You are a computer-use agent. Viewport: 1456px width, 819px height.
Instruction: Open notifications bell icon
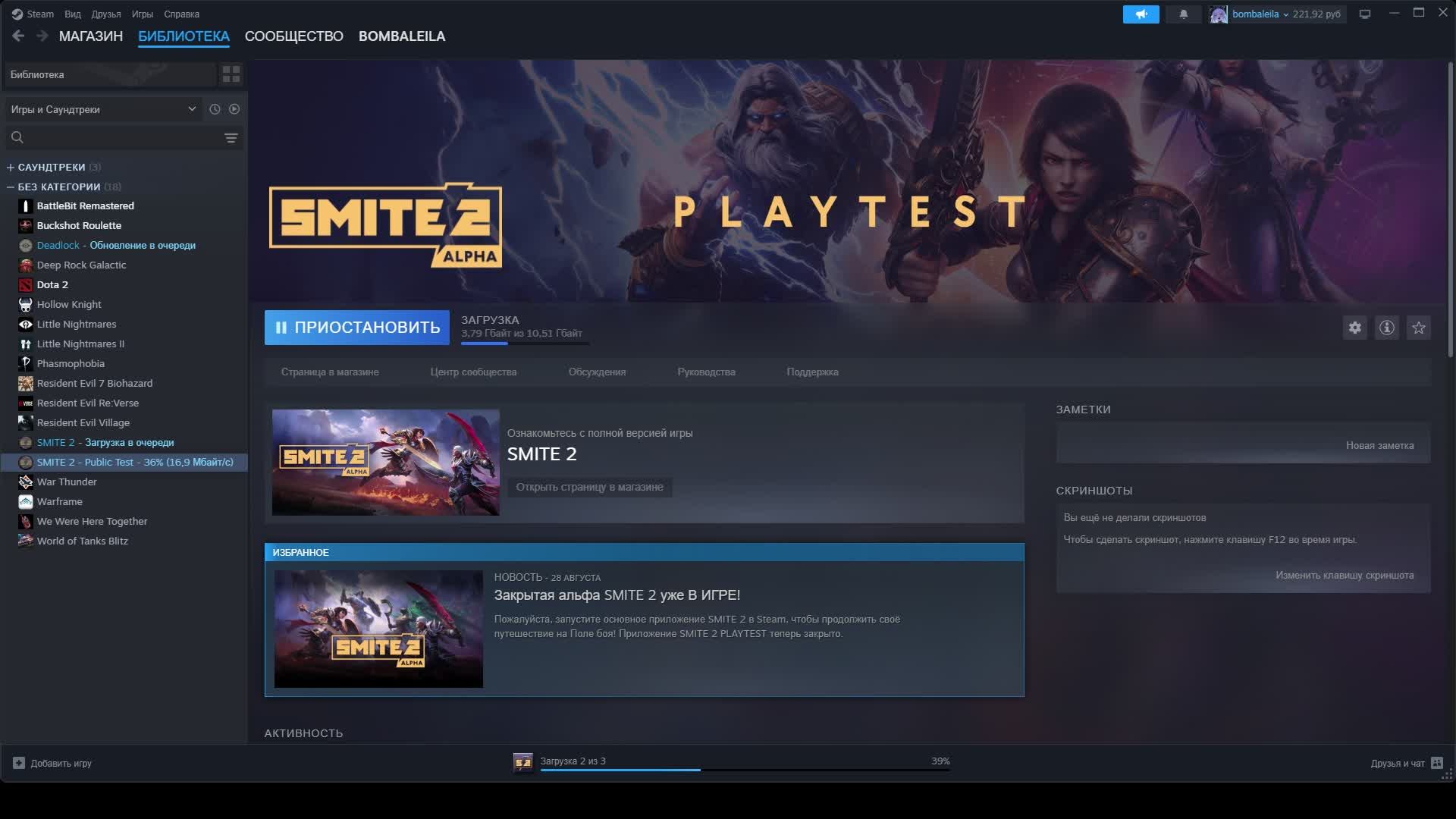(1183, 14)
